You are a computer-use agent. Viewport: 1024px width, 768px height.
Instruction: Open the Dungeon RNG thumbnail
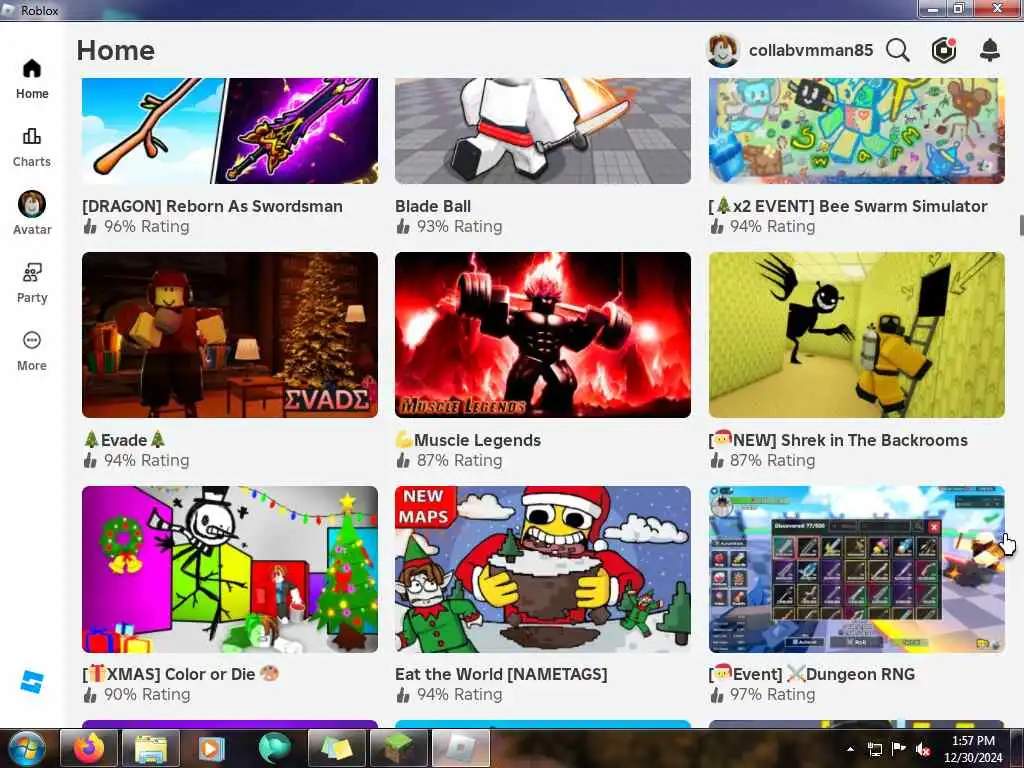(857, 569)
